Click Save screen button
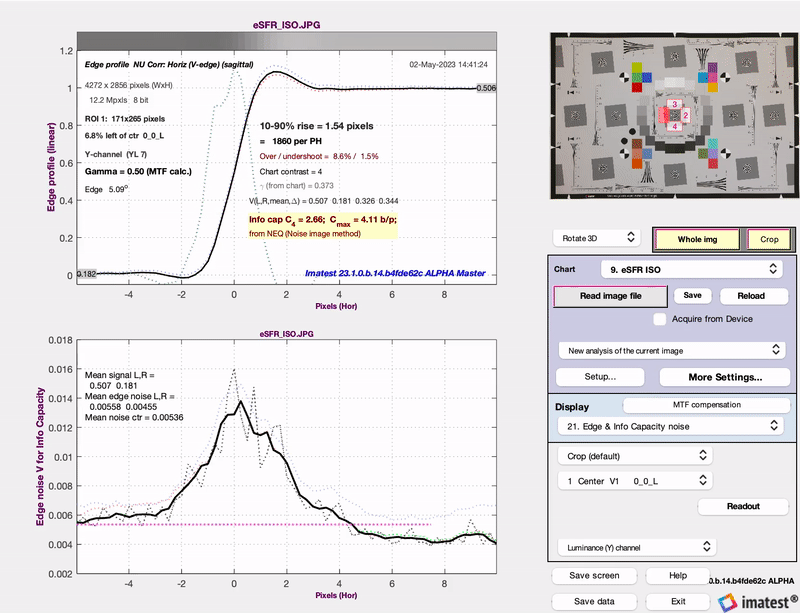 pyautogui.click(x=594, y=576)
